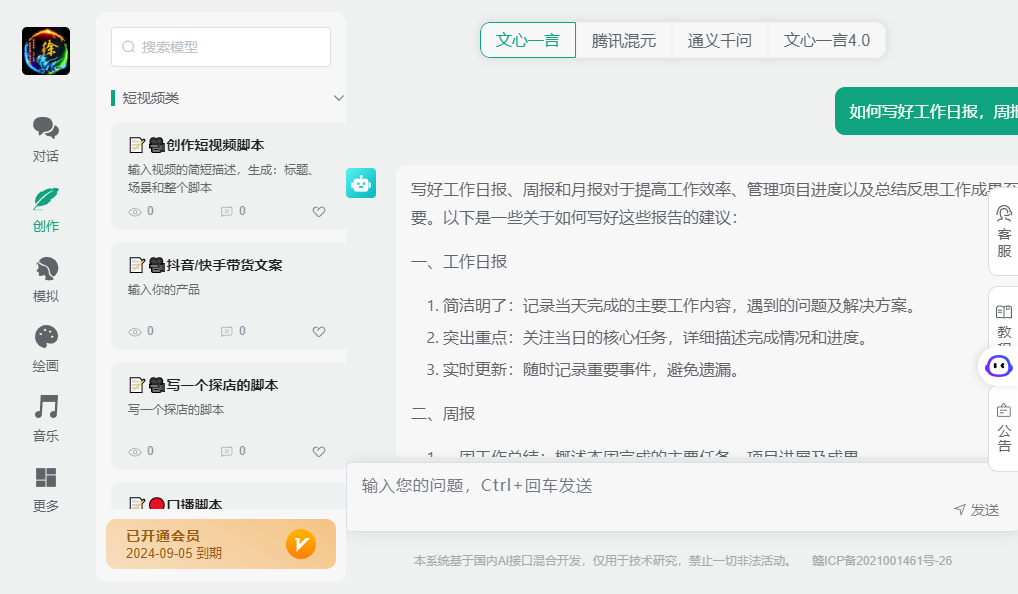Collapse the 短视频类 category
The width and height of the screenshot is (1018, 594).
pos(338,98)
